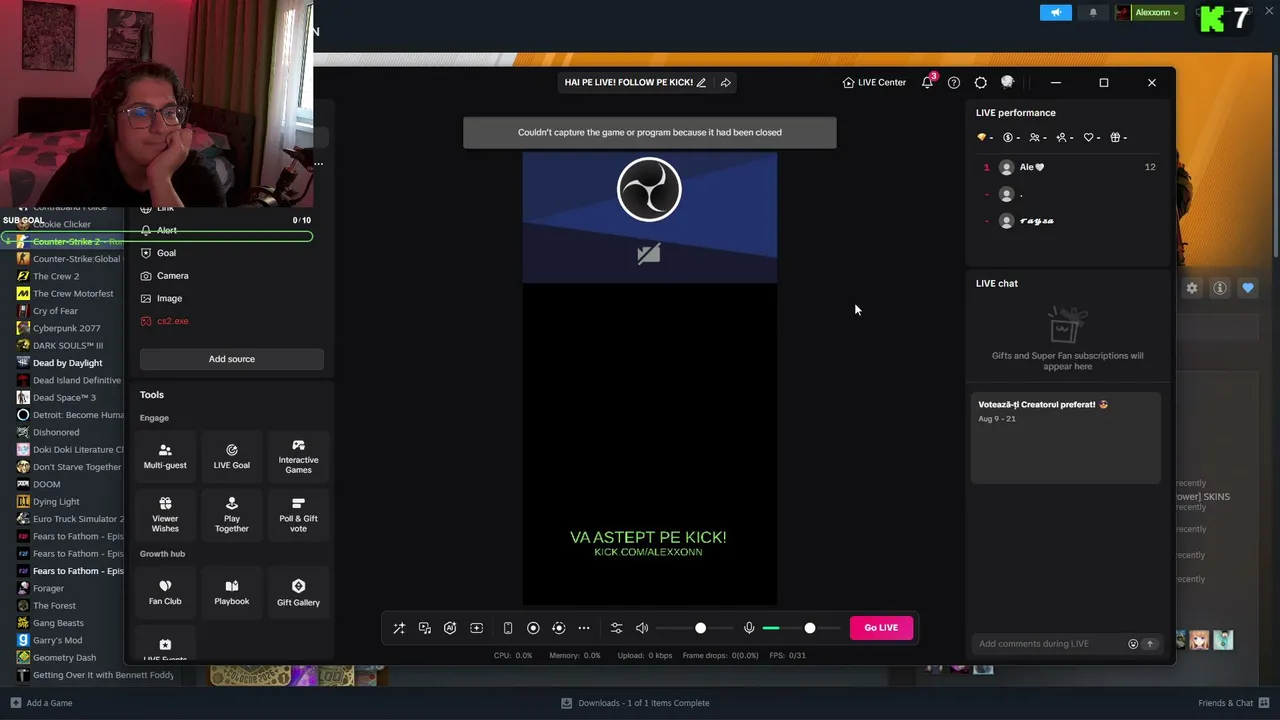Viewport: 1280px width, 720px height.
Task: Select top viewer Ale in ranking
Action: tap(1068, 167)
